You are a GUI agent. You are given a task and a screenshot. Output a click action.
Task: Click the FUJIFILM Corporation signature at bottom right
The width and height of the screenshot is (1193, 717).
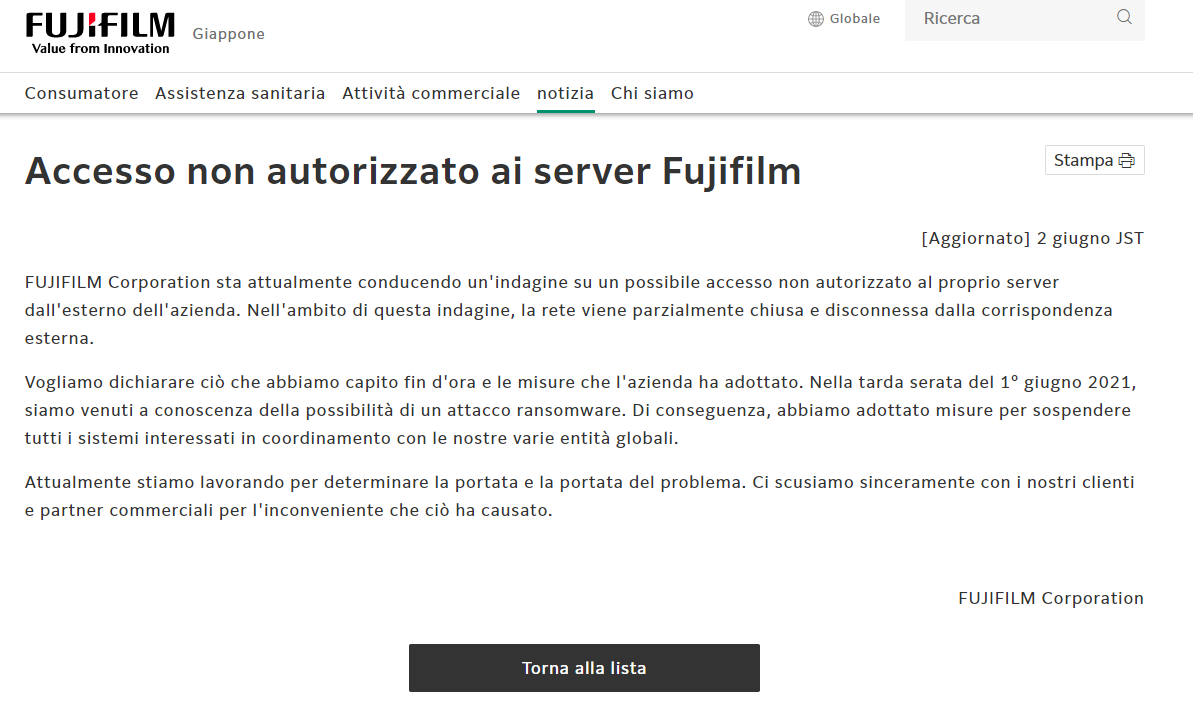coord(1050,598)
